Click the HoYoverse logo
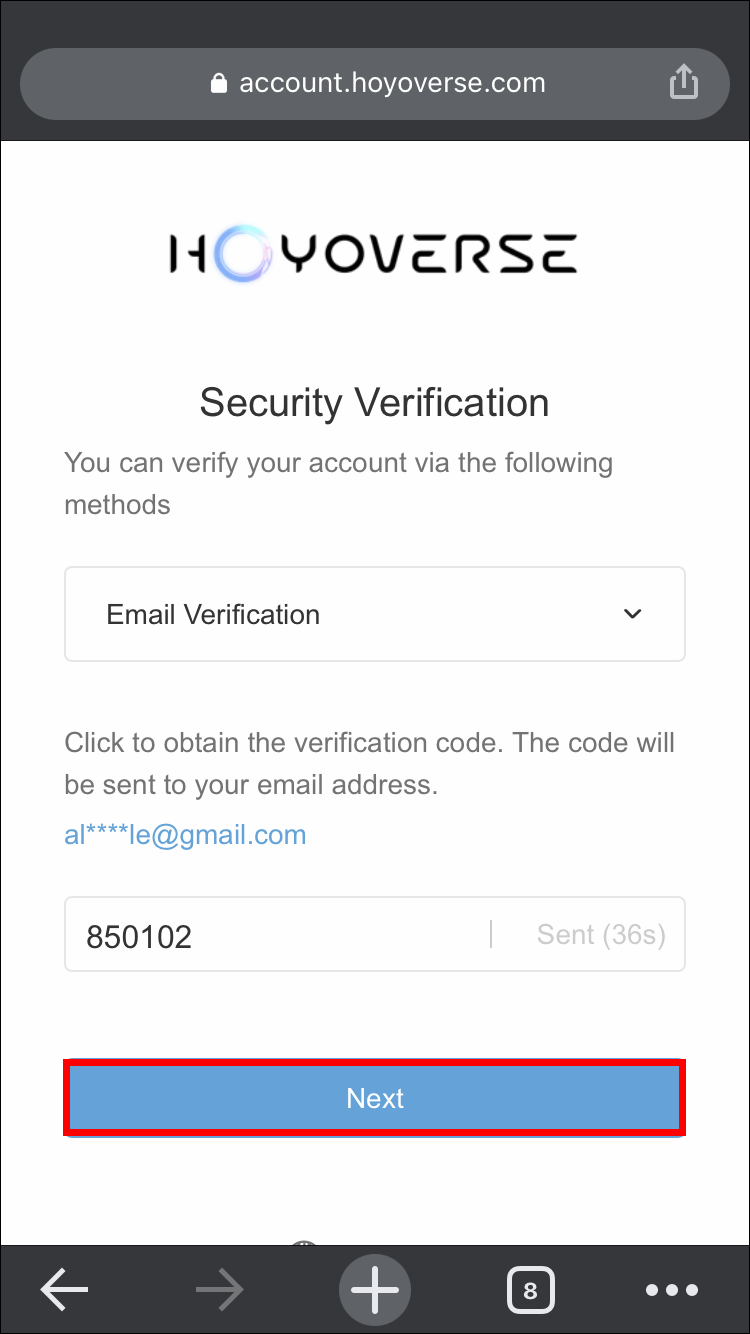750x1334 pixels. (x=373, y=253)
